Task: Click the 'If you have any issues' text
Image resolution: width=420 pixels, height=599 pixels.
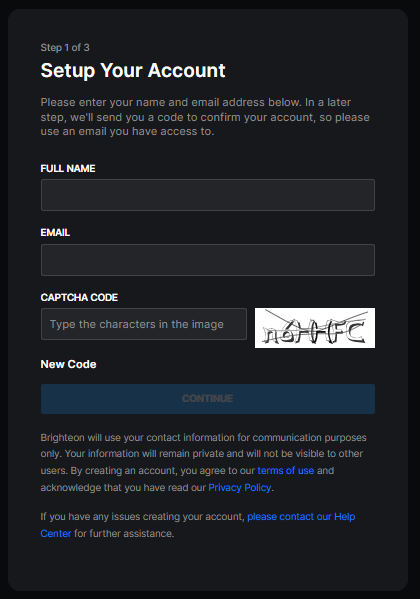Action: tap(143, 516)
